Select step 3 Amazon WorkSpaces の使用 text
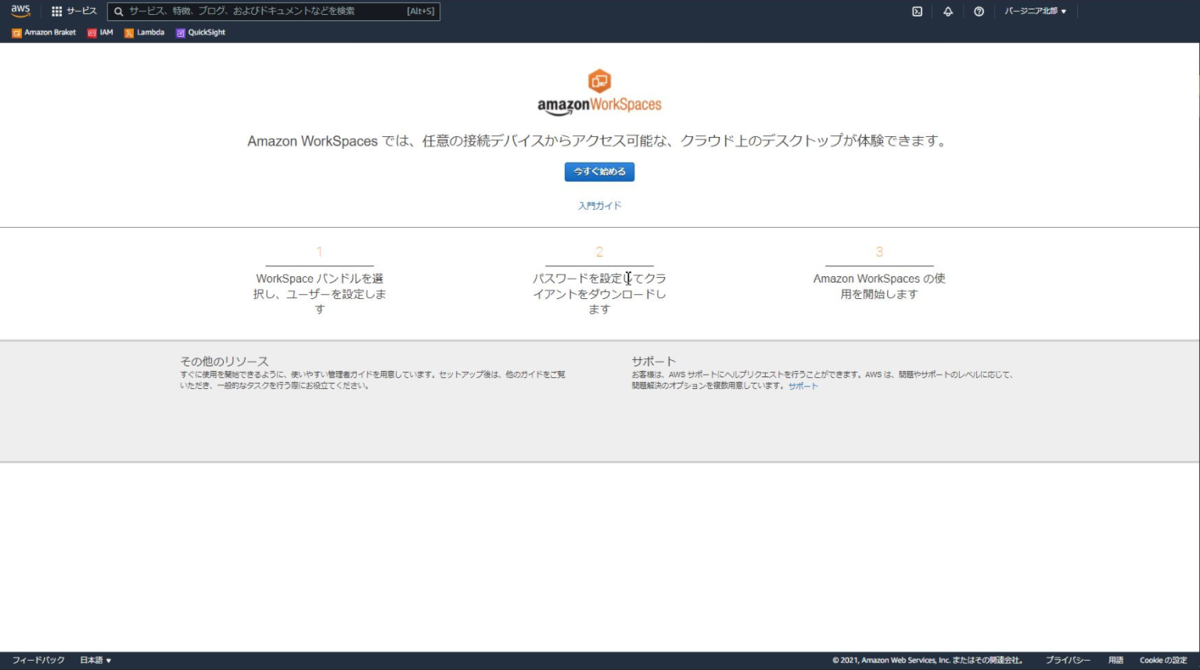1200x670 pixels. [x=879, y=286]
